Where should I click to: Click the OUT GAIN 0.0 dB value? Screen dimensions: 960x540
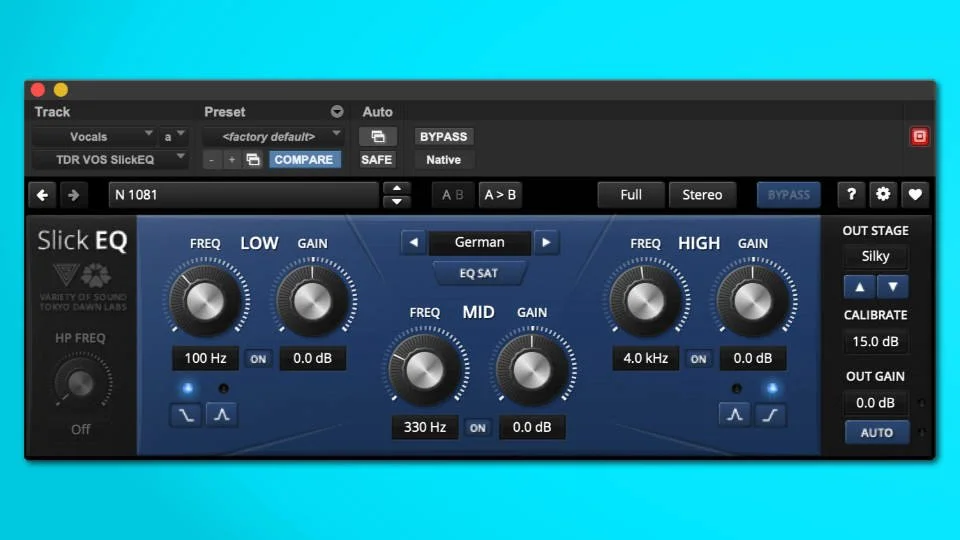(876, 403)
